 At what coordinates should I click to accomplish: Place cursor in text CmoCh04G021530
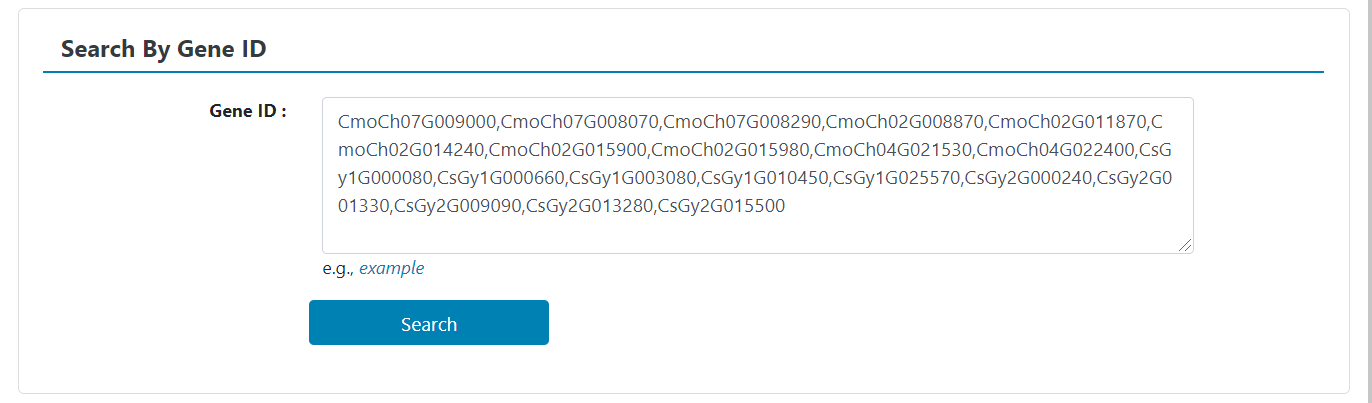(893, 150)
